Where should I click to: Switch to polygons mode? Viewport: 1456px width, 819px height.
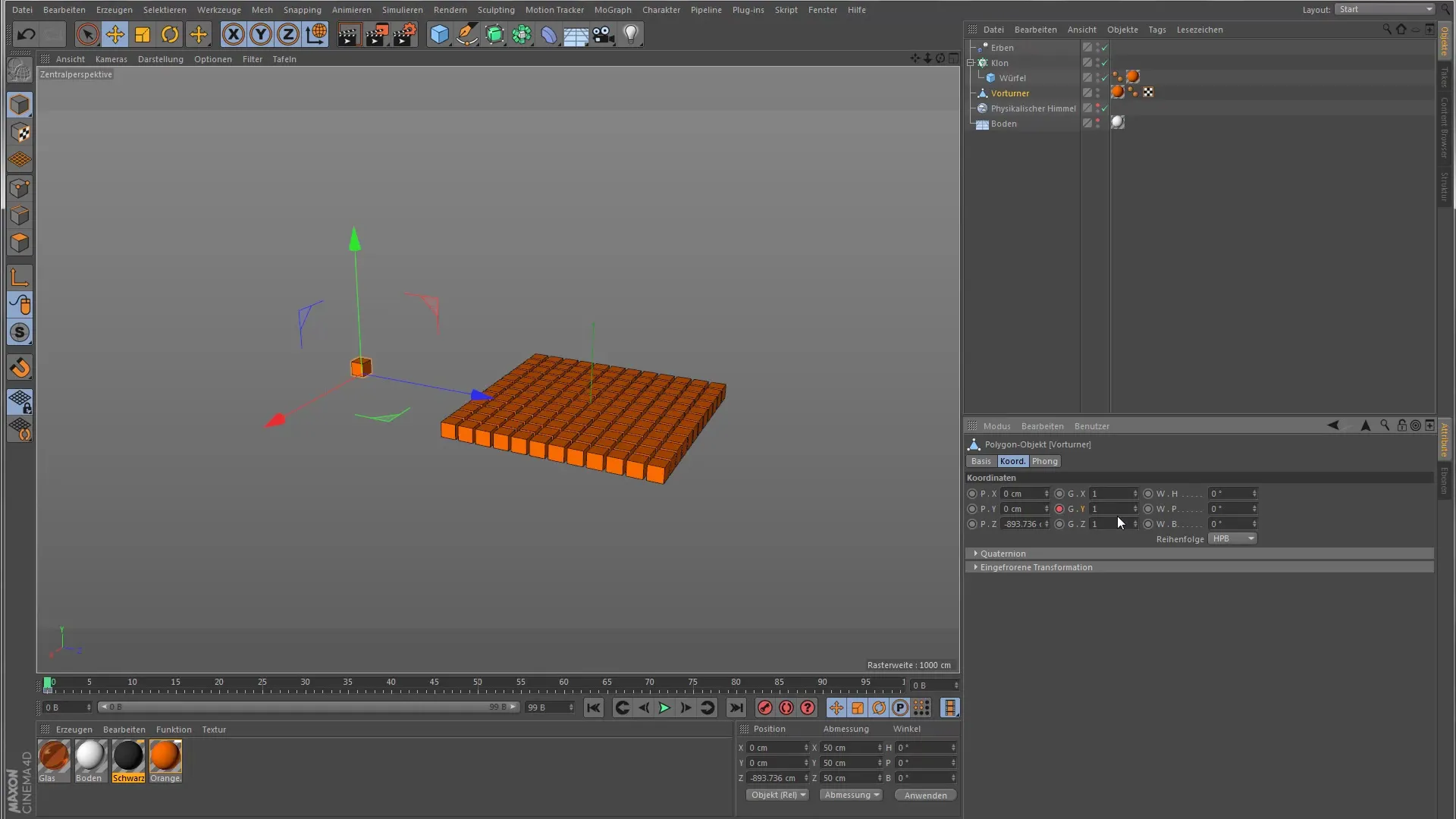(20, 243)
